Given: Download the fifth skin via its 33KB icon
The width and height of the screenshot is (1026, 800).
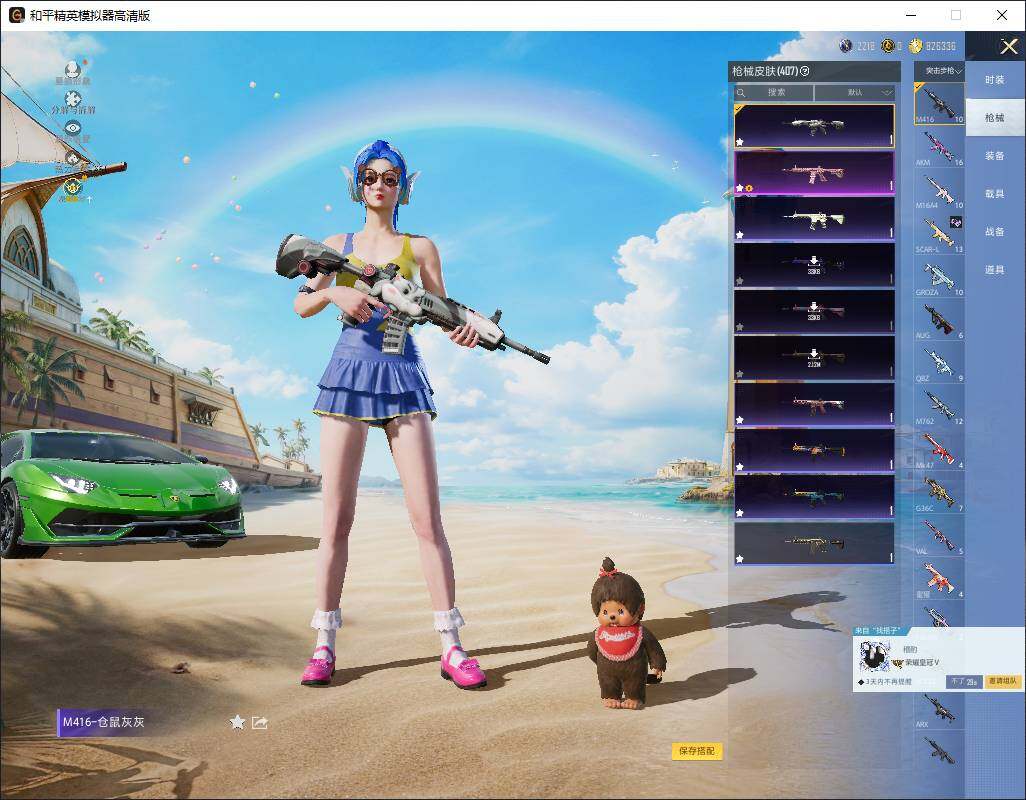Looking at the screenshot, I should point(814,311).
